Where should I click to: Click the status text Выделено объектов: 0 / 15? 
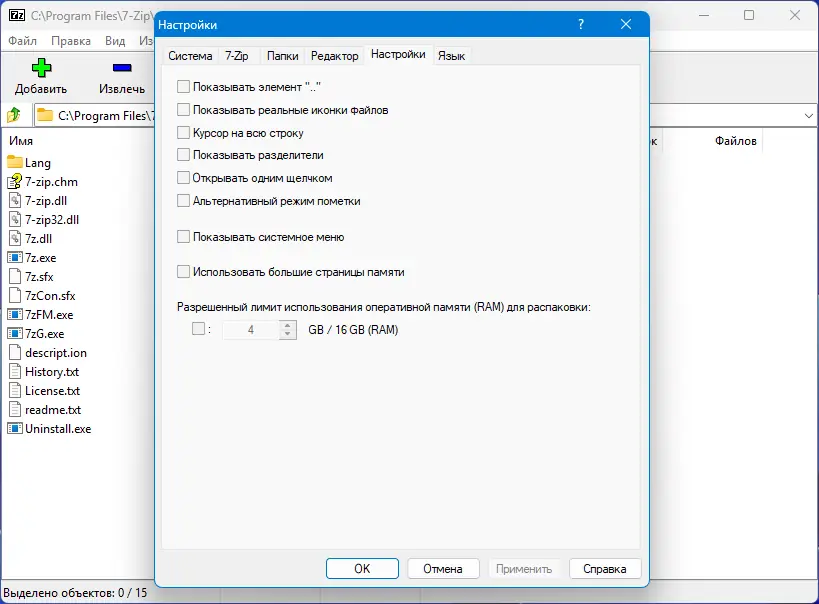(x=75, y=593)
